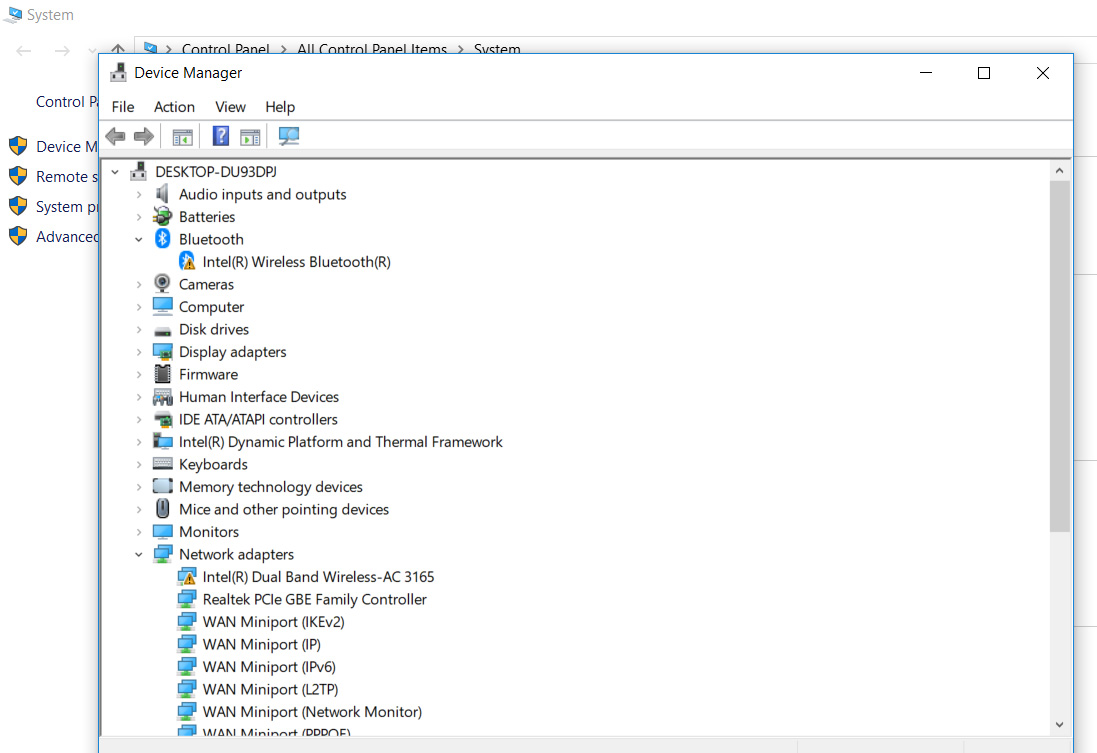Click Remote settings link in System window
Viewport: 1097px width, 753px height.
66,176
